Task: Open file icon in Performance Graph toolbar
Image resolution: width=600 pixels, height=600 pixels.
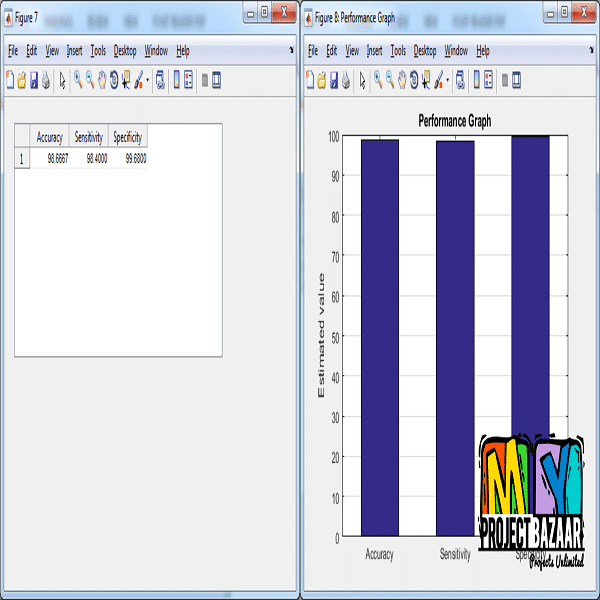Action: 322,81
